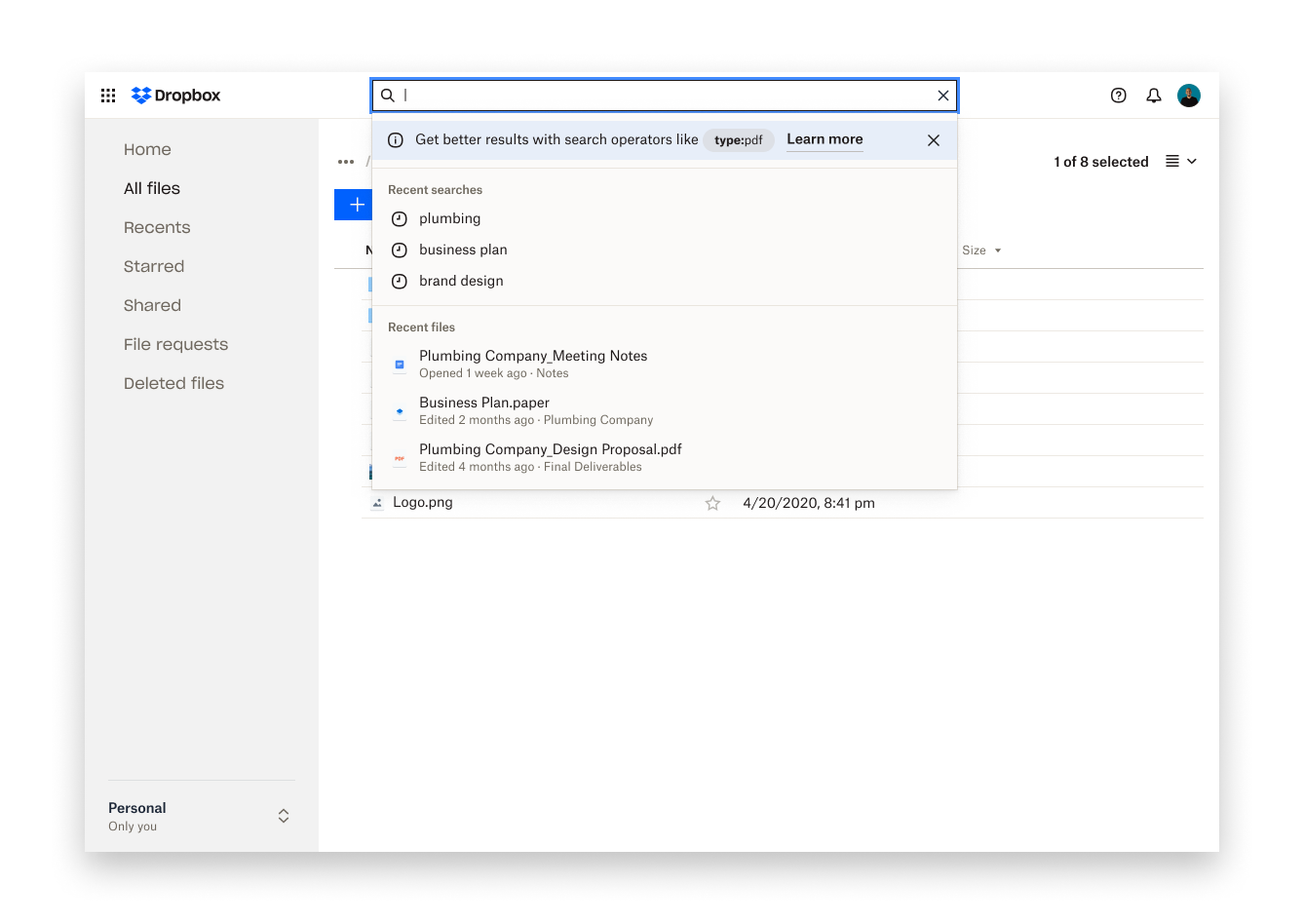
Task: Open the Logo.png file
Action: [x=422, y=503]
